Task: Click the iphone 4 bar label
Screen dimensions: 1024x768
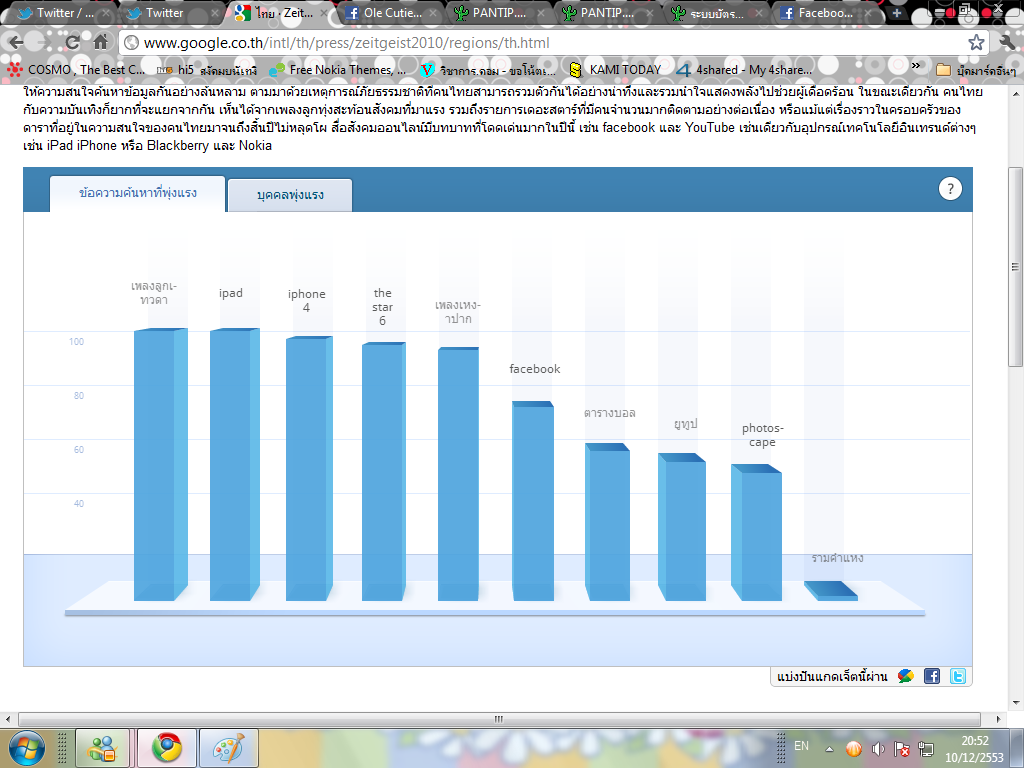Action: [x=306, y=300]
